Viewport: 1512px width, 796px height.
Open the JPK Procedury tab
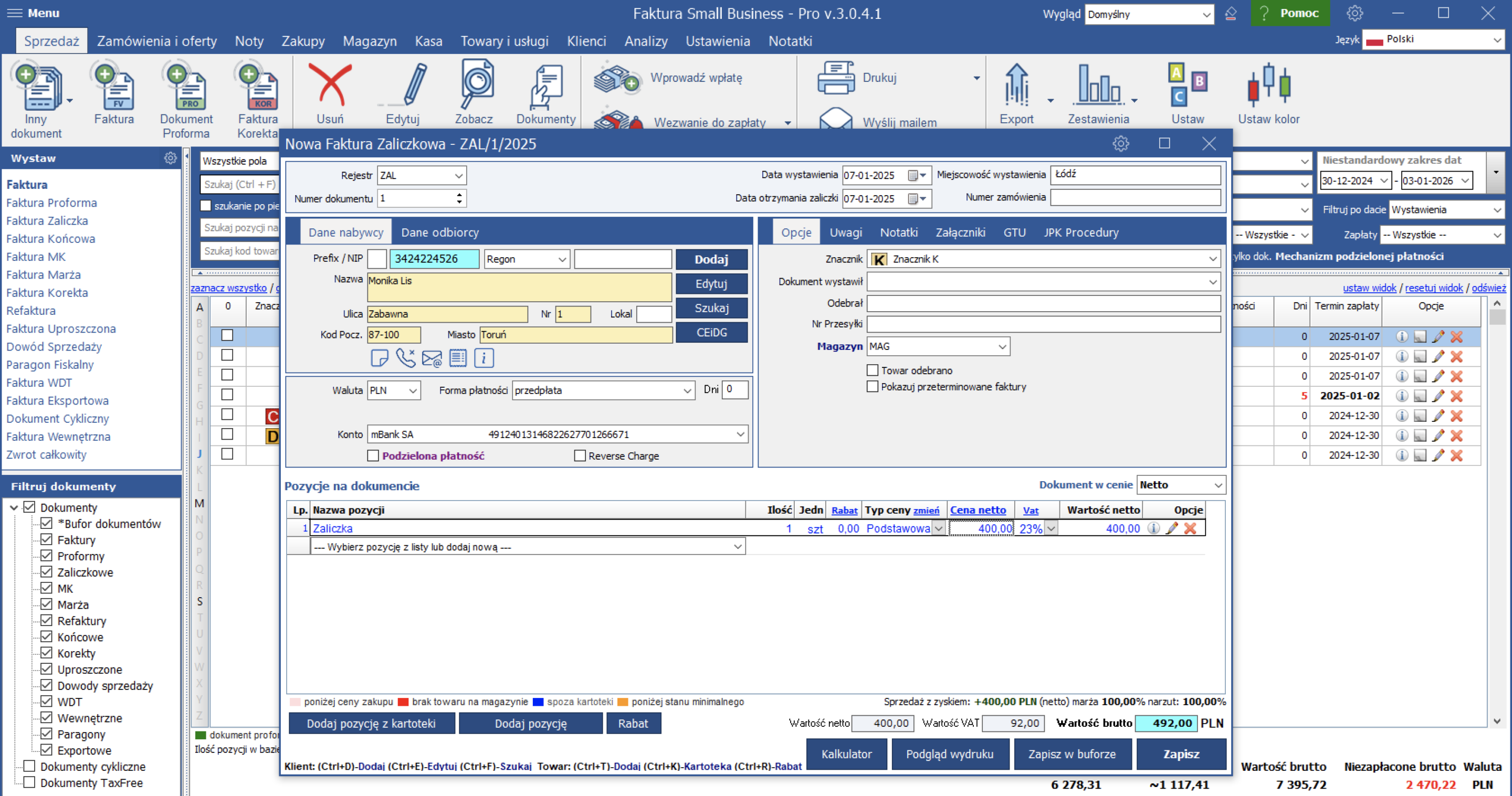point(1081,232)
